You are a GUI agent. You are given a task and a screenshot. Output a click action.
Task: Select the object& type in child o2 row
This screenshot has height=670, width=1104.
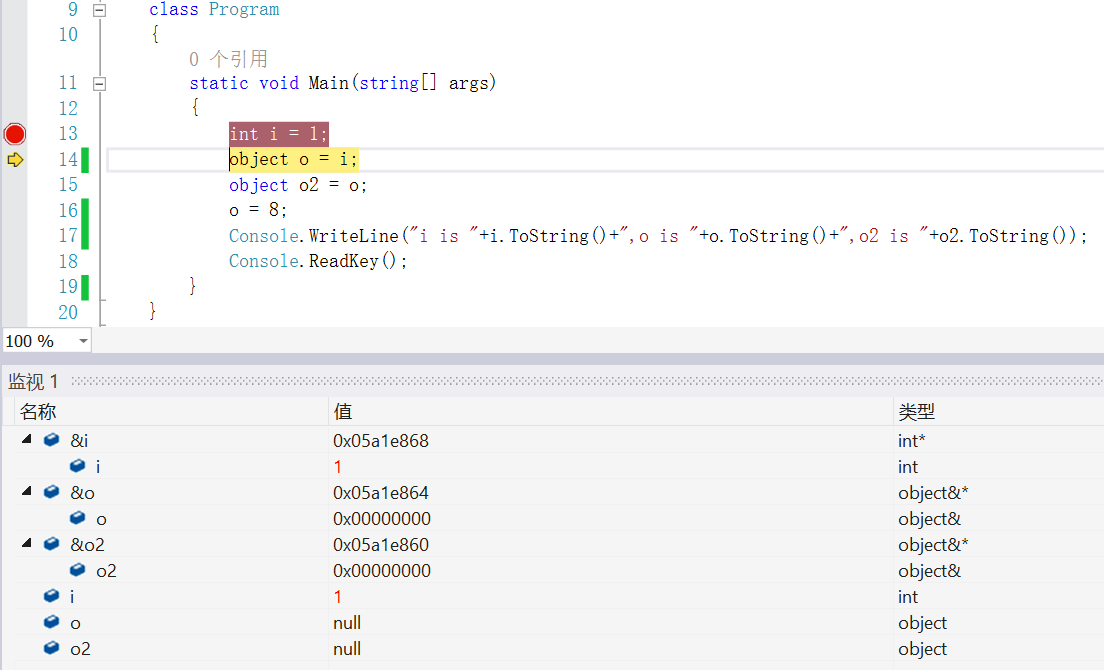[x=929, y=571]
